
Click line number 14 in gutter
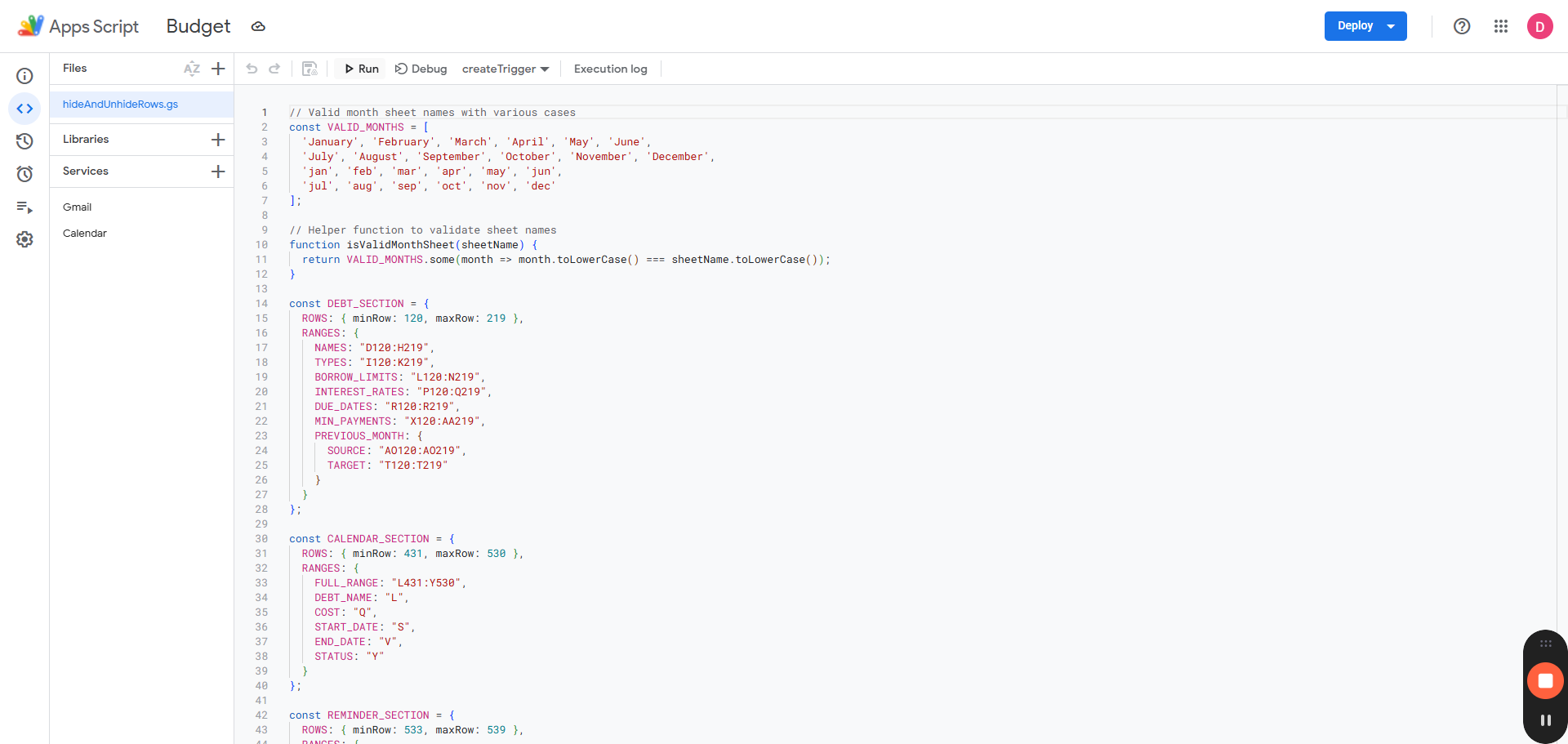coord(261,304)
